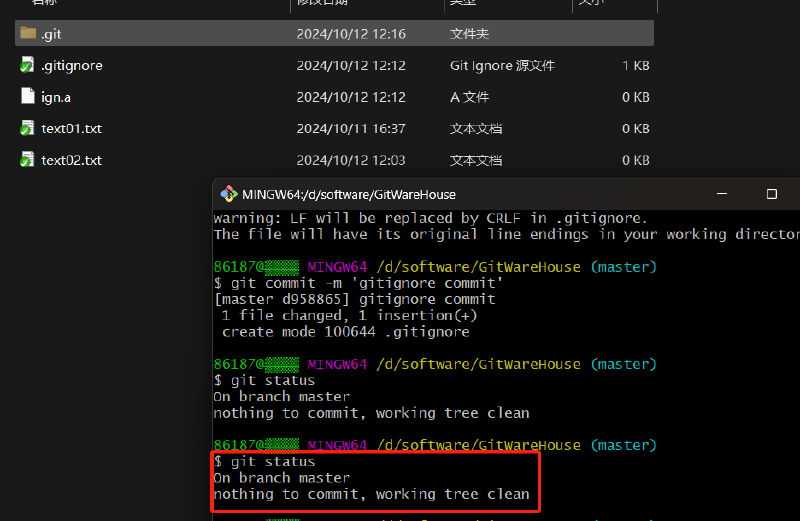The height and width of the screenshot is (521, 800).
Task: Click the .git folder name
Action: coord(51,34)
